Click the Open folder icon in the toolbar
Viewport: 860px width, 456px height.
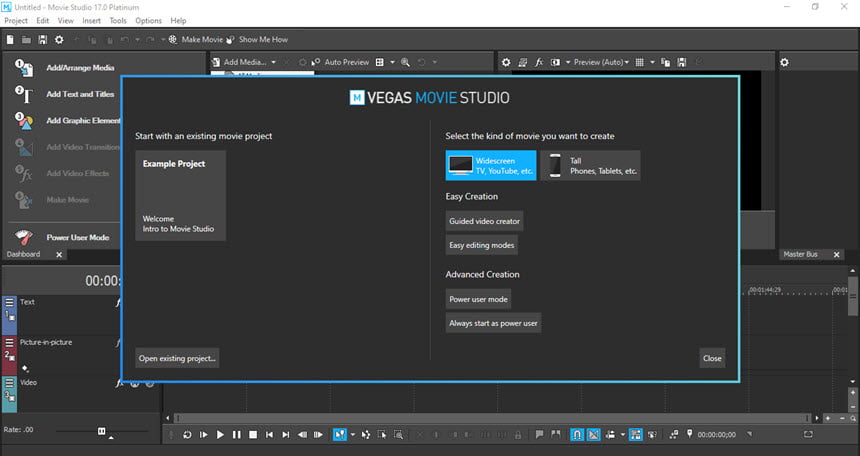pos(26,40)
